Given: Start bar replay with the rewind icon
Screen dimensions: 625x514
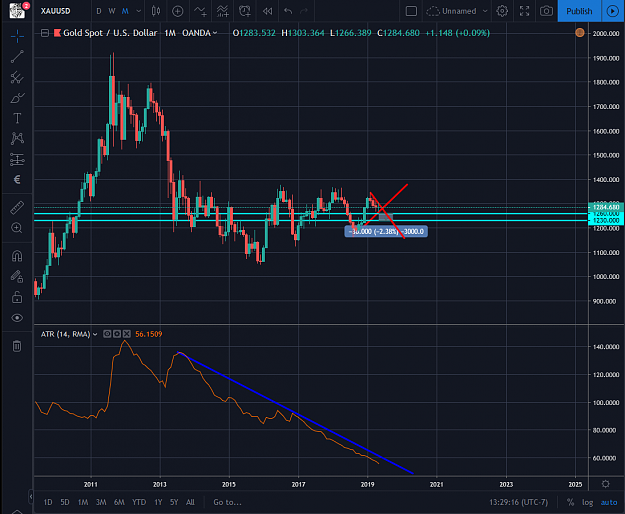Looking at the screenshot, I should point(267,11).
